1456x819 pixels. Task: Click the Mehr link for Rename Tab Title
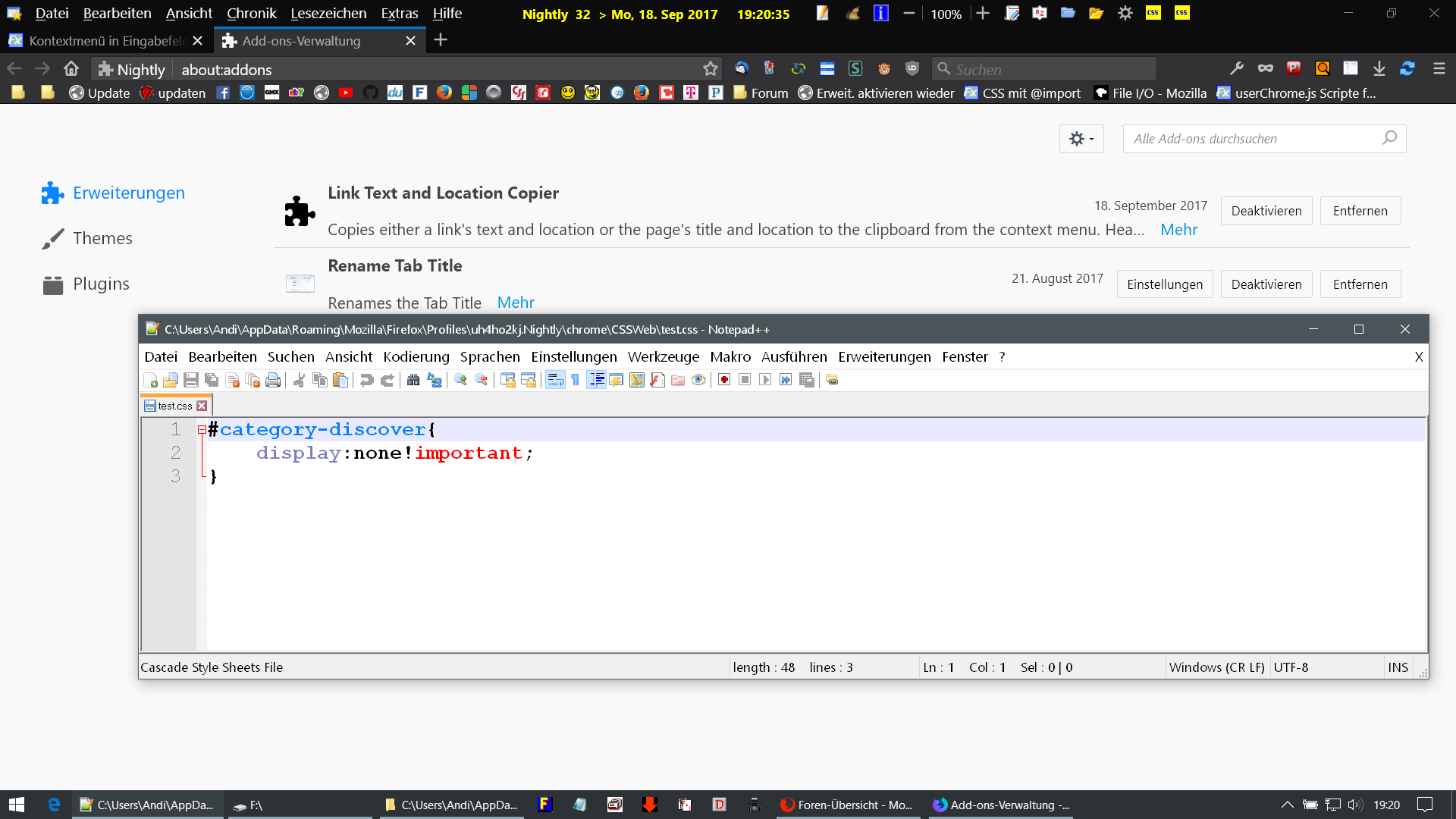tap(516, 303)
